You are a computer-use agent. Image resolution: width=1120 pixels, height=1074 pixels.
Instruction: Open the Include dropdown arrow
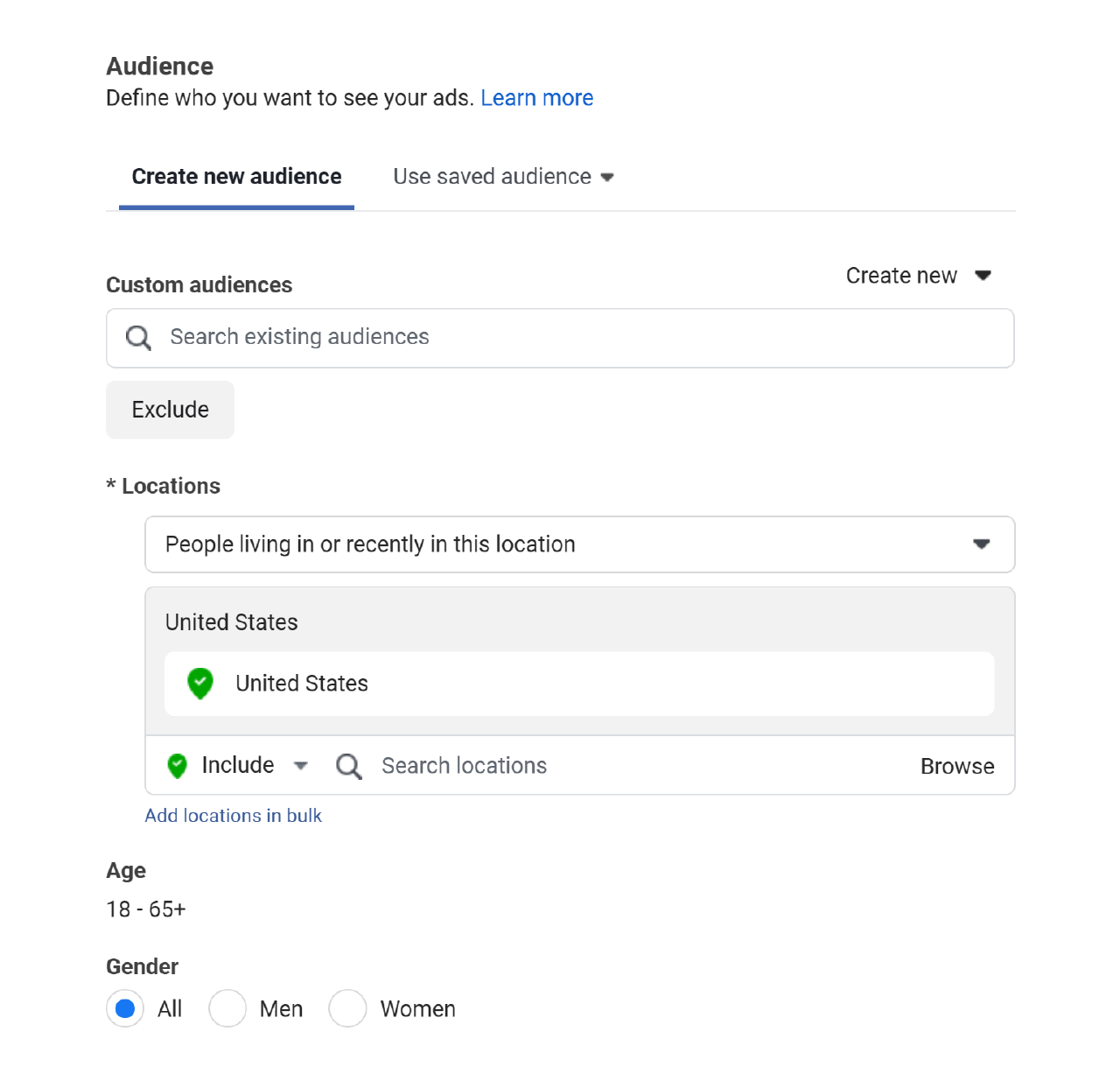pos(301,766)
